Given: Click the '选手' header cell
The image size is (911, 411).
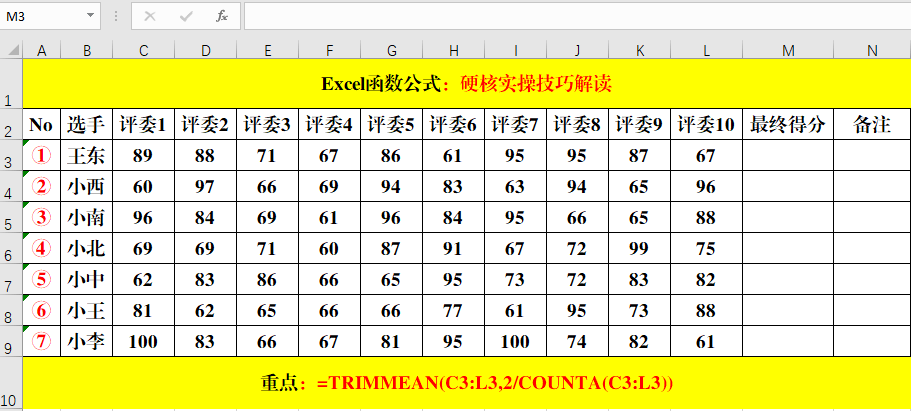Looking at the screenshot, I should click(87, 124).
